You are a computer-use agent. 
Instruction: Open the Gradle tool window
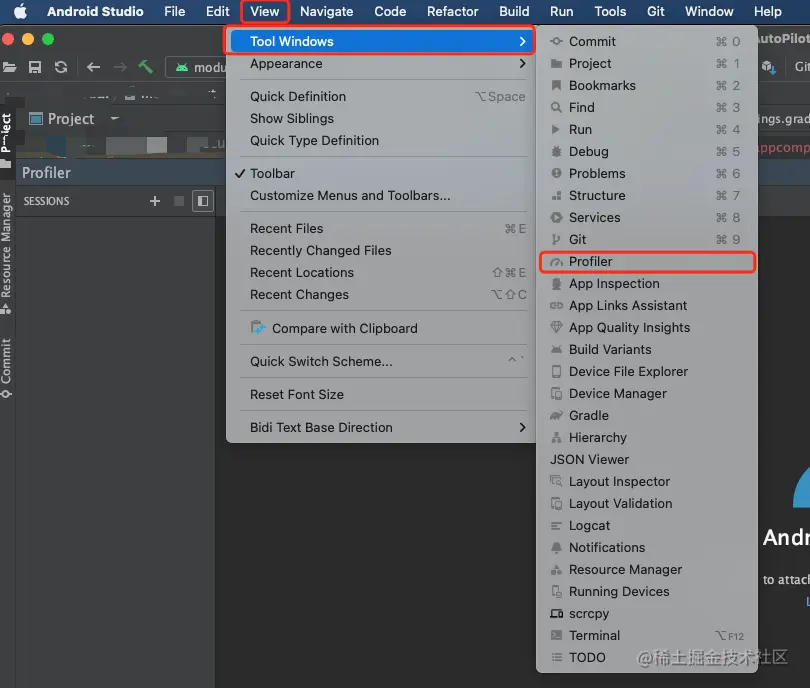click(x=647, y=415)
